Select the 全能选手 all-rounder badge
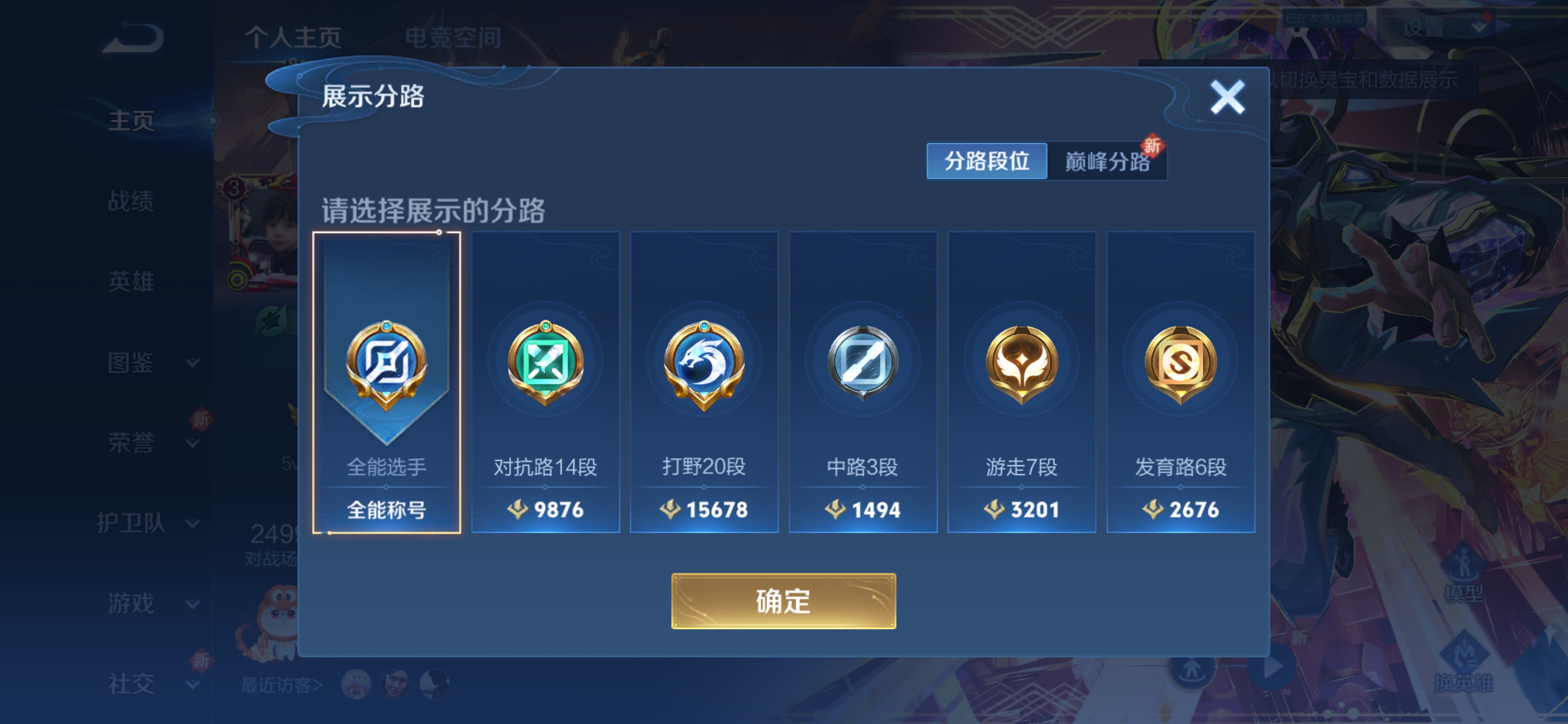This screenshot has width=1568, height=724. (387, 364)
